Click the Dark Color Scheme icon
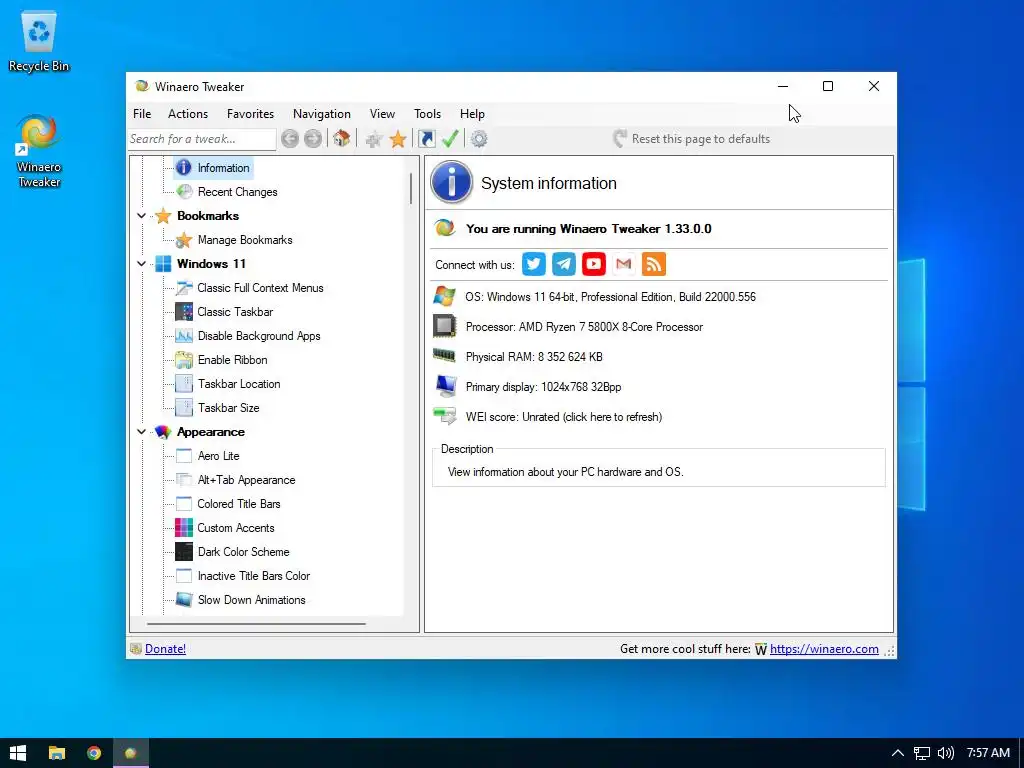The width and height of the screenshot is (1024, 768). click(184, 552)
